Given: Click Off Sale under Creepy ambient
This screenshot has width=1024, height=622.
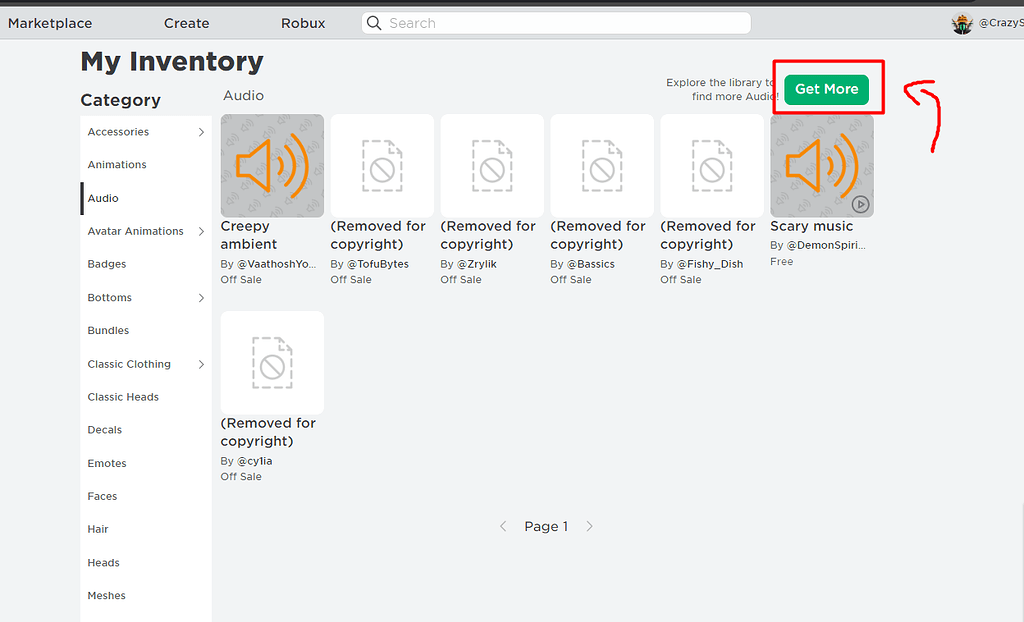Looking at the screenshot, I should point(241,280).
